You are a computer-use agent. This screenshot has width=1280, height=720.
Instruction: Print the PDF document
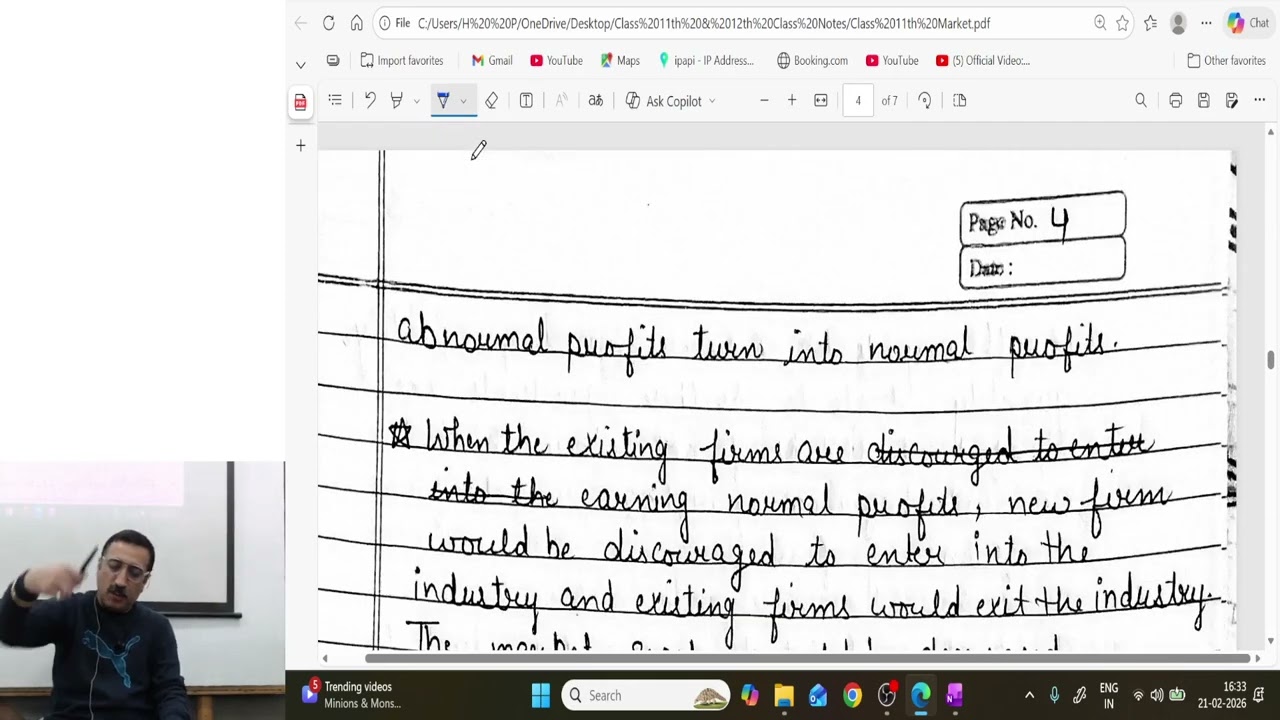coord(1176,100)
